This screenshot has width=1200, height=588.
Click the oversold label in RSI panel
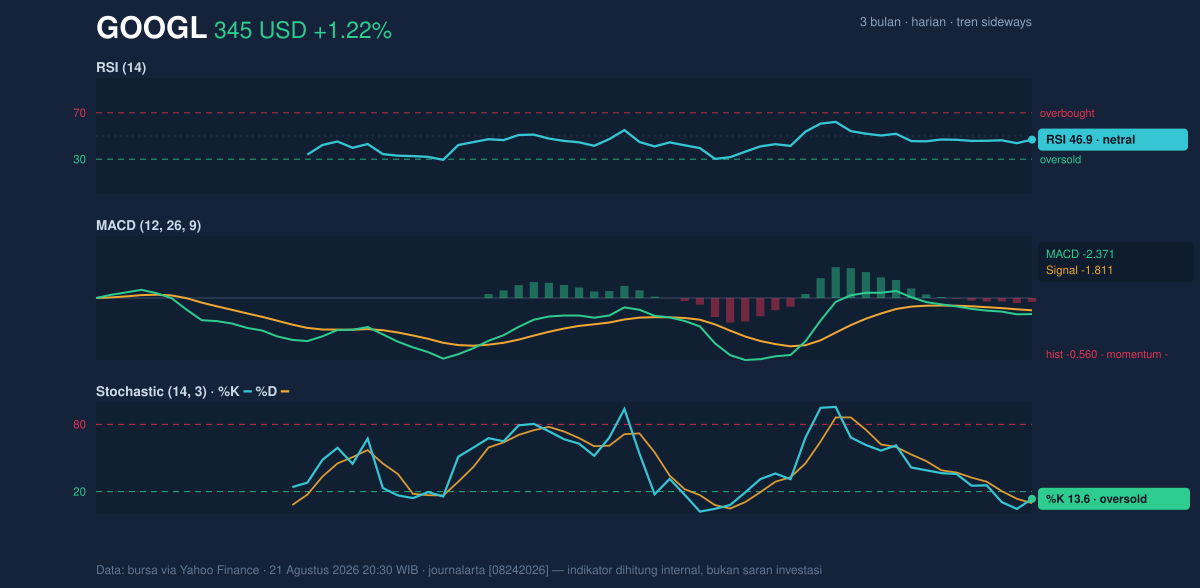pyautogui.click(x=1060, y=160)
